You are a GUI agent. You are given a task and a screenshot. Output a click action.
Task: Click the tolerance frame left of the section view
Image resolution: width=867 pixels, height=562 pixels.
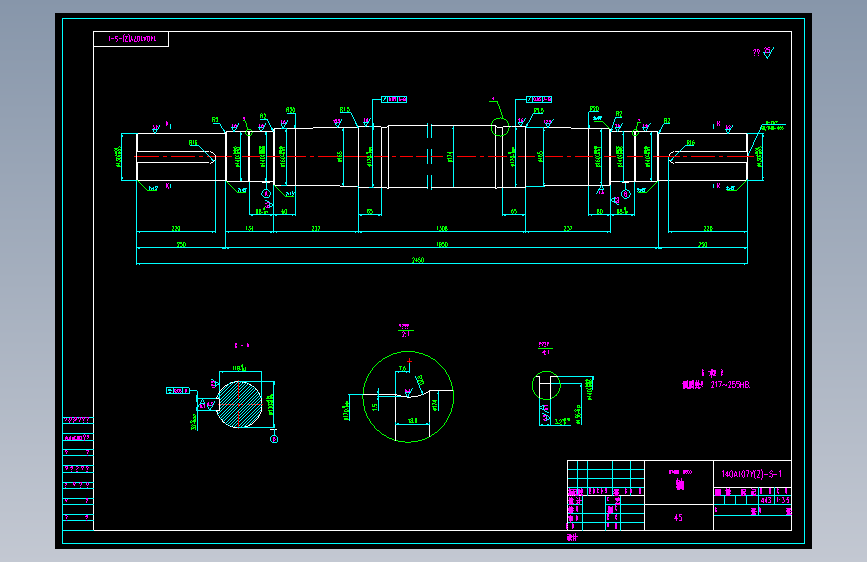click(178, 391)
